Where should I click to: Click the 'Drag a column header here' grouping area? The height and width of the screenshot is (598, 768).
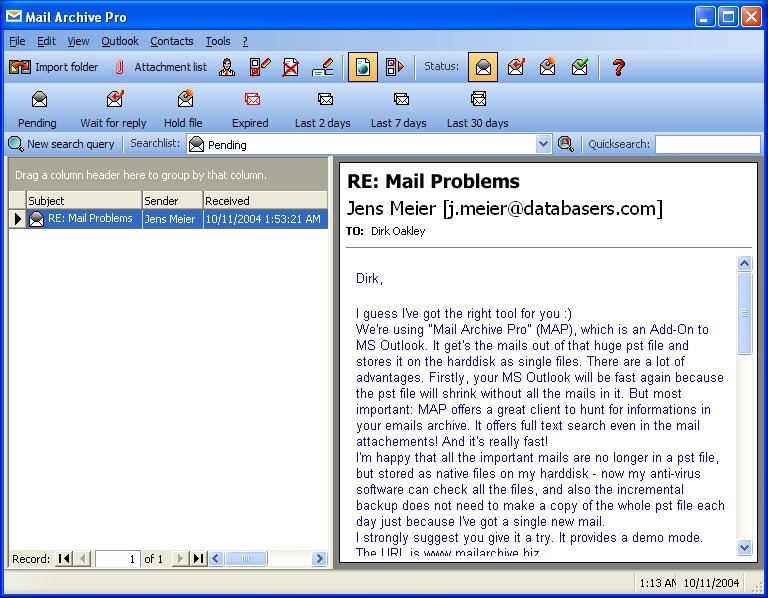point(168,175)
